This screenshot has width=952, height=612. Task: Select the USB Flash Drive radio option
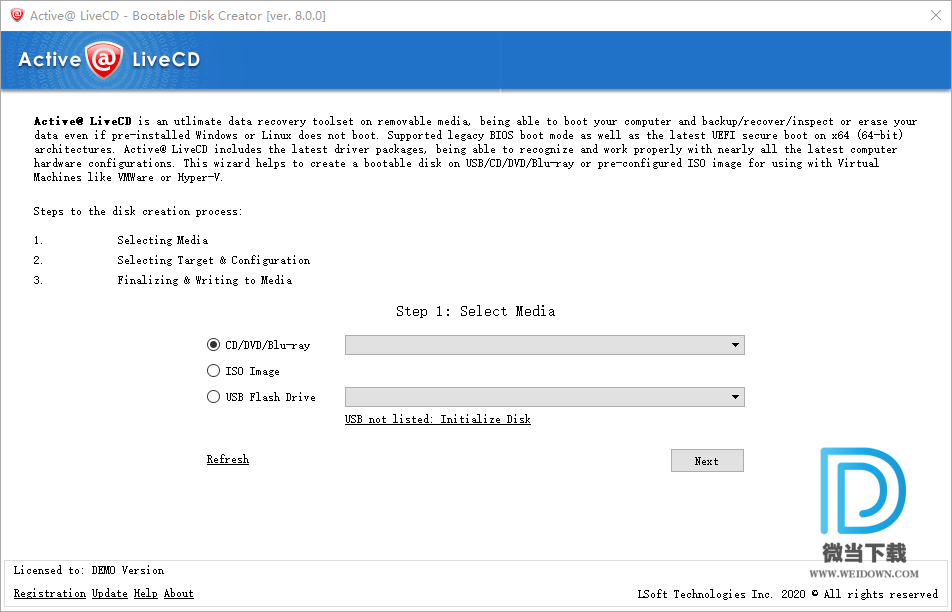click(x=261, y=397)
